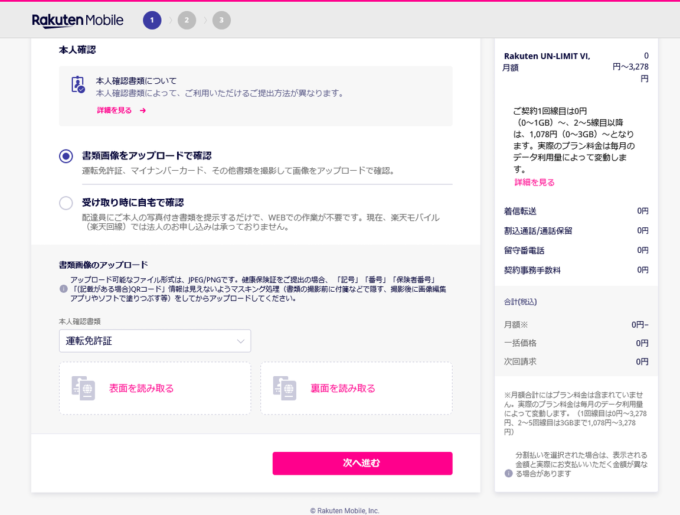This screenshot has width=680, height=515.
Task: Click the 着信転送 row label
Action: 520,211
